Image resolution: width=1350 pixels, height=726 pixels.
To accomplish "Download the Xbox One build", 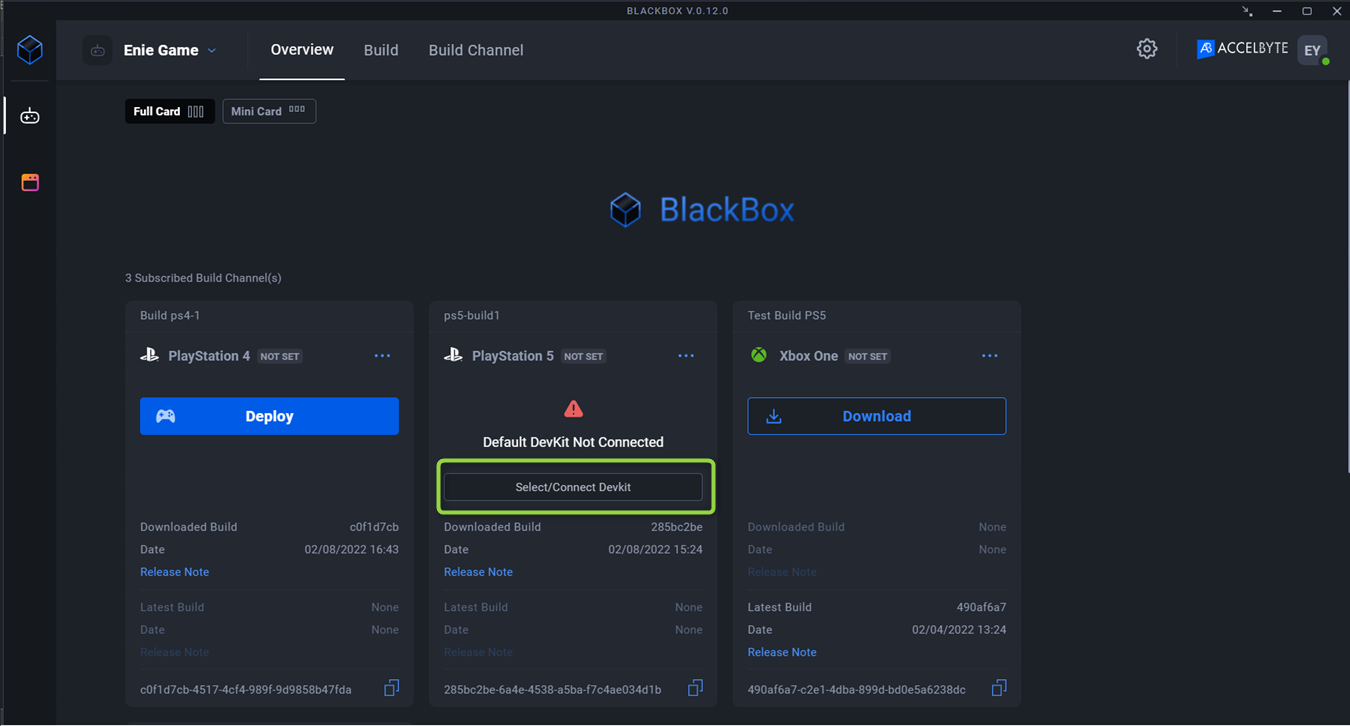I will pyautogui.click(x=877, y=416).
